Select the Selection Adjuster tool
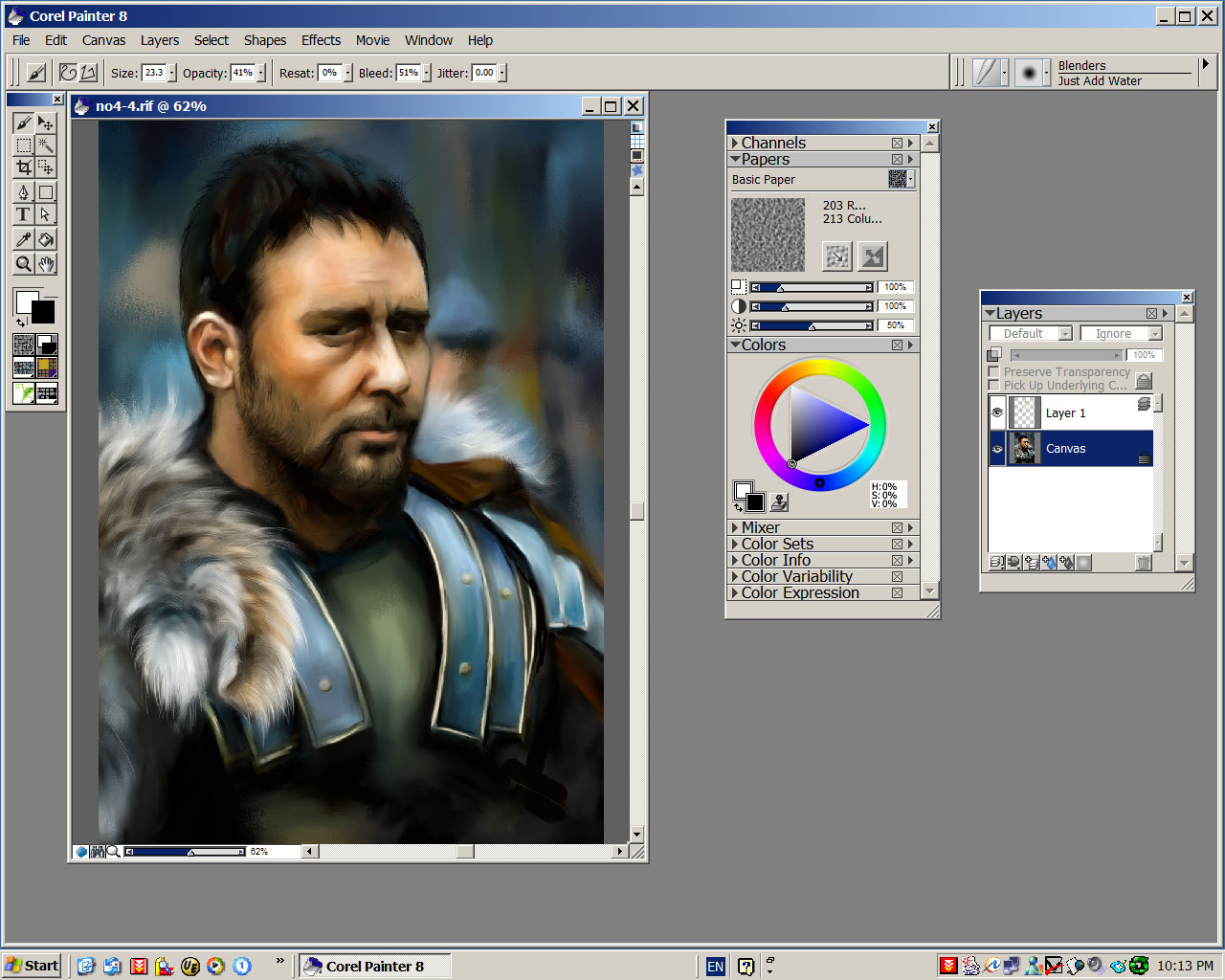 point(45,167)
